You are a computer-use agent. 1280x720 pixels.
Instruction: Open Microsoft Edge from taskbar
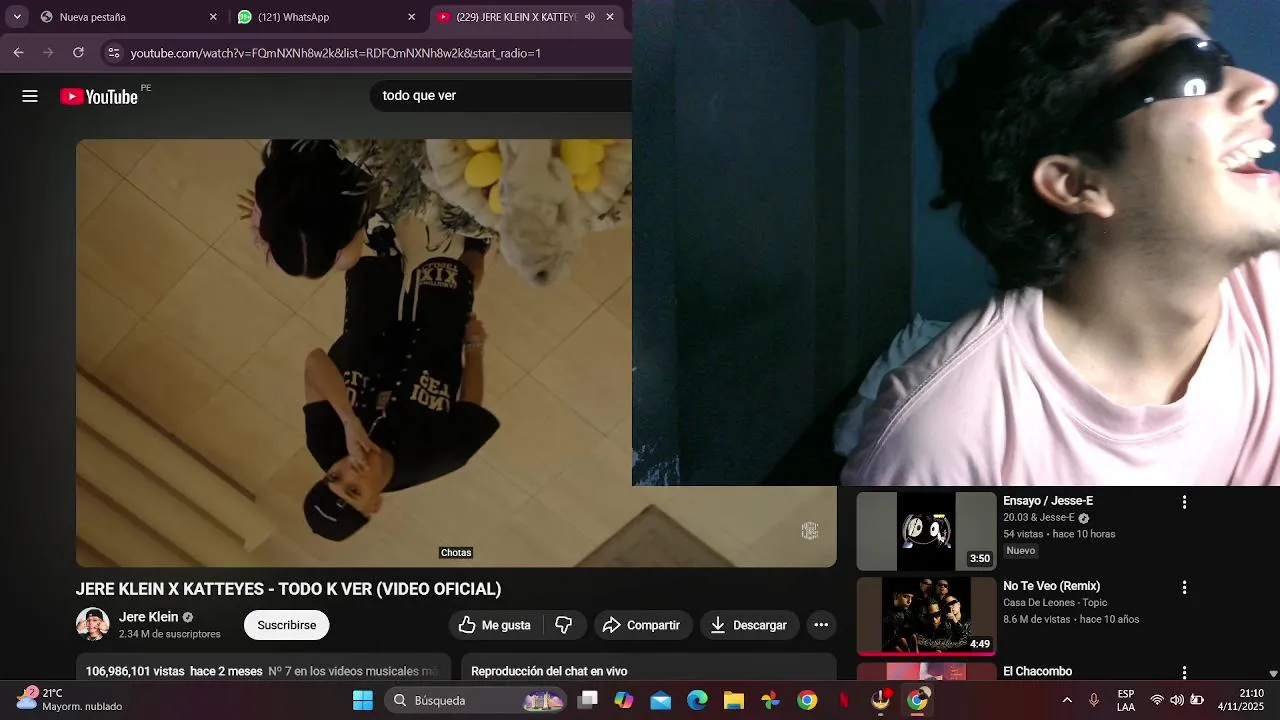(x=697, y=700)
